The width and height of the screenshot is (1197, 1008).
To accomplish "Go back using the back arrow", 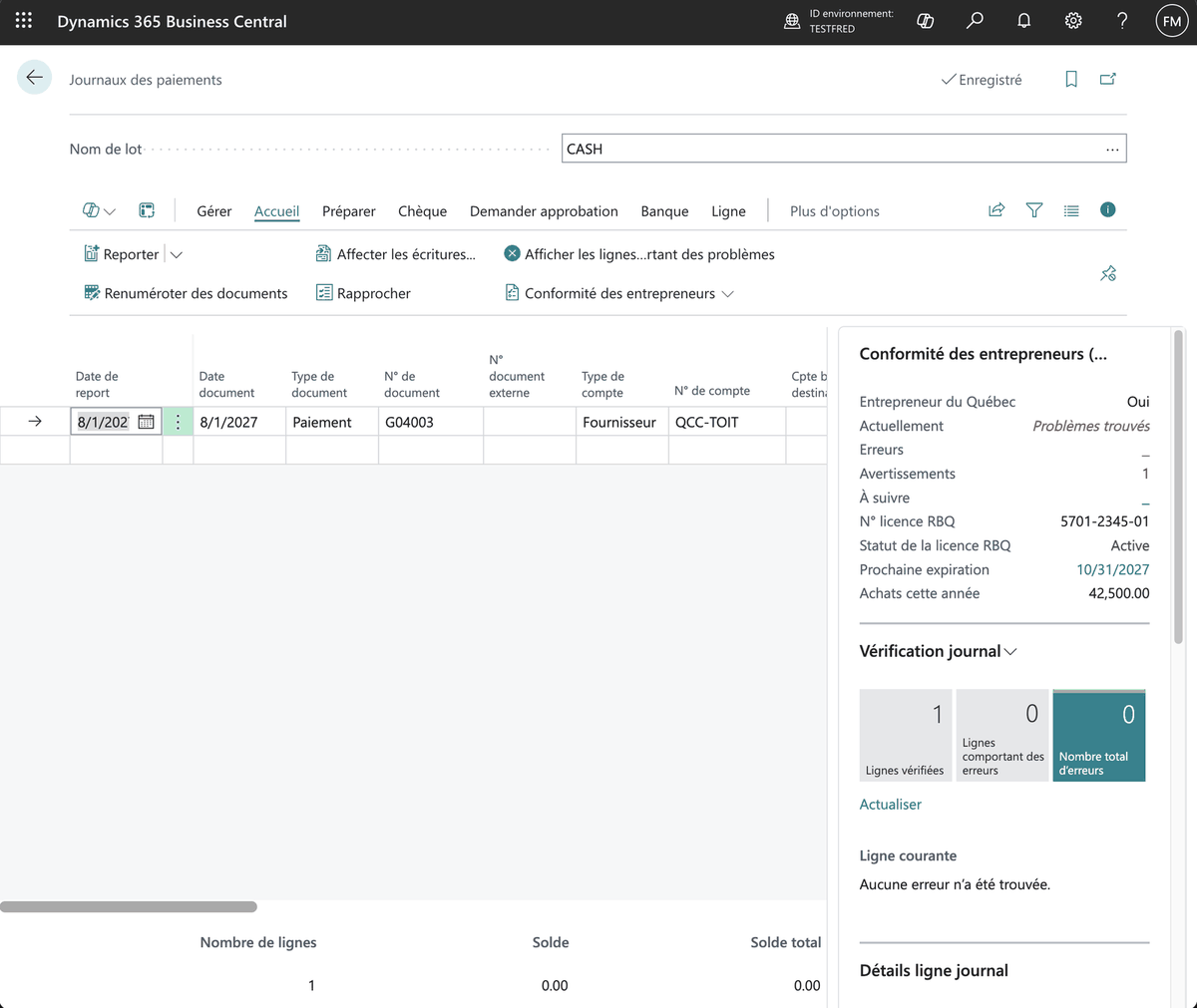I will point(35,78).
